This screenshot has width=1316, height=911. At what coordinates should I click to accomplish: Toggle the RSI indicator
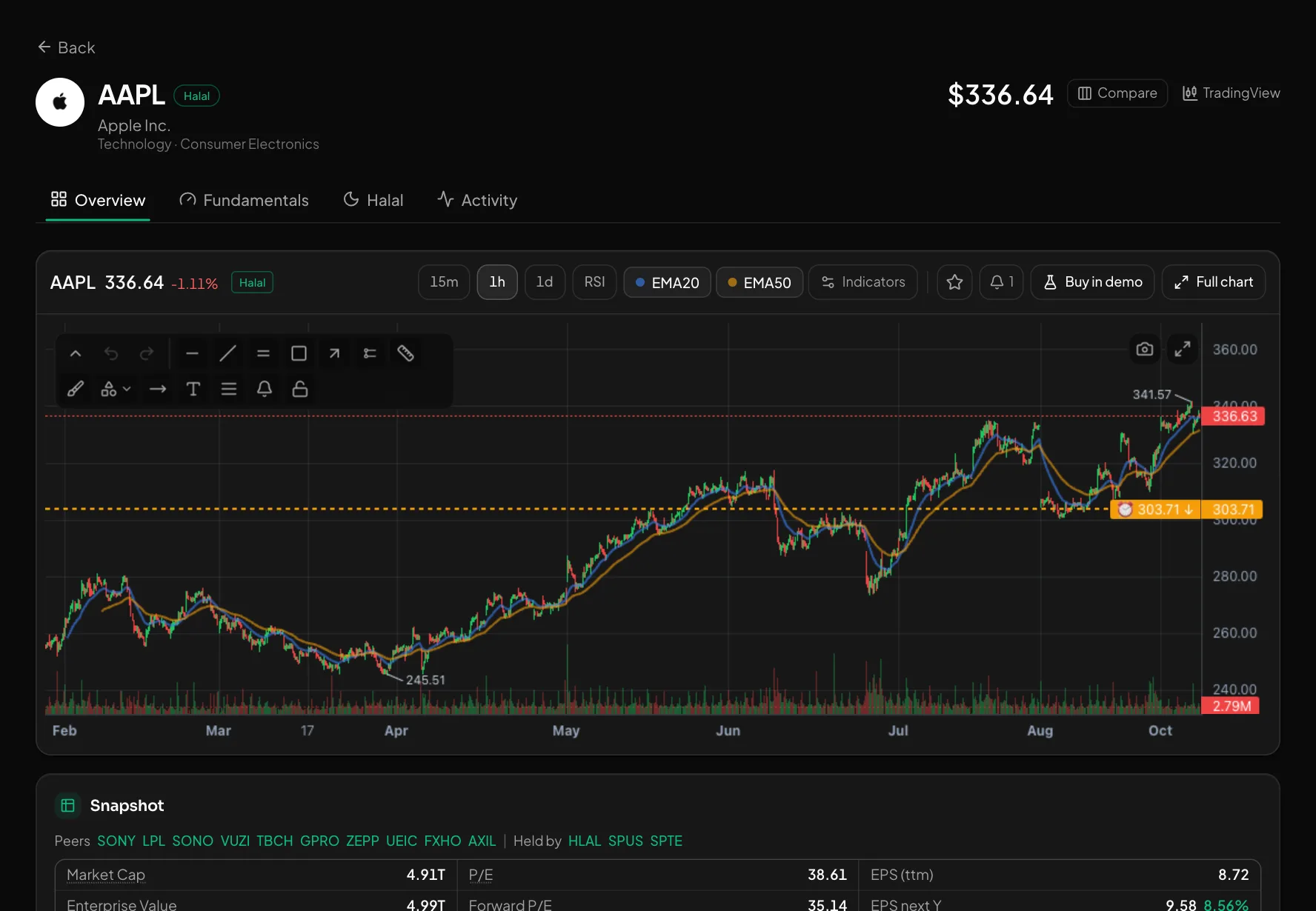point(594,282)
